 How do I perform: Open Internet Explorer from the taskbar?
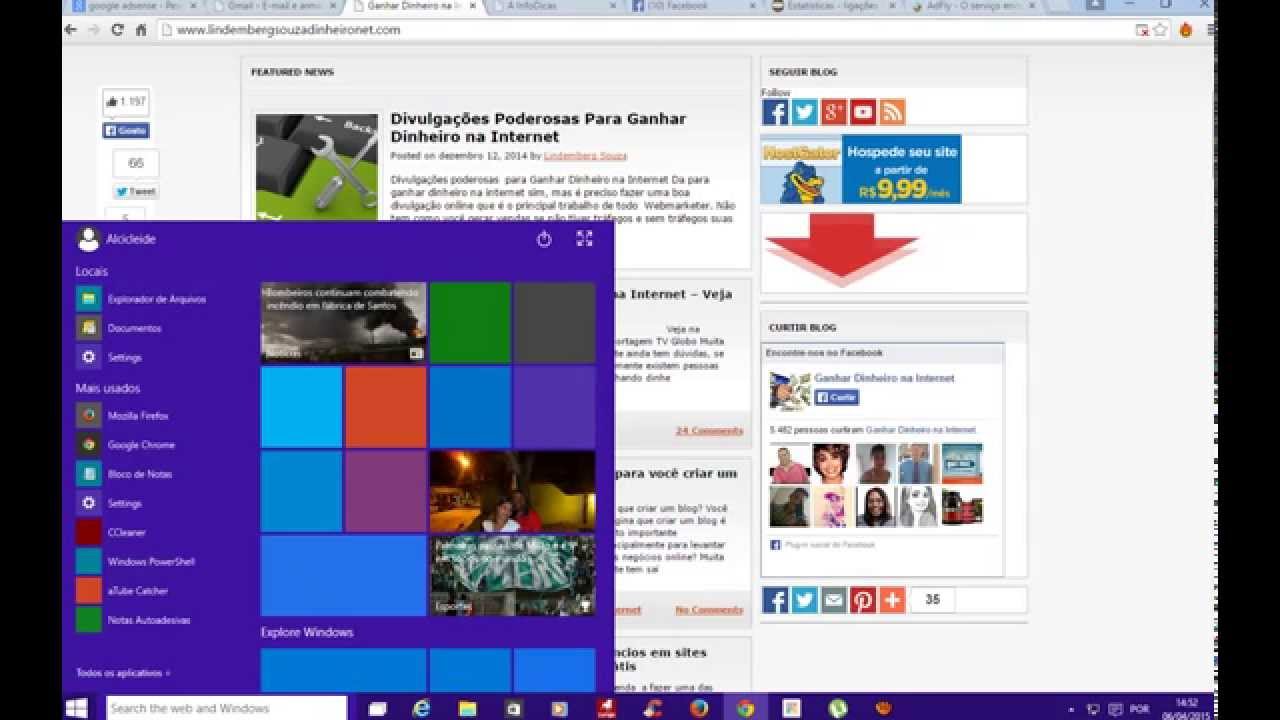422,708
